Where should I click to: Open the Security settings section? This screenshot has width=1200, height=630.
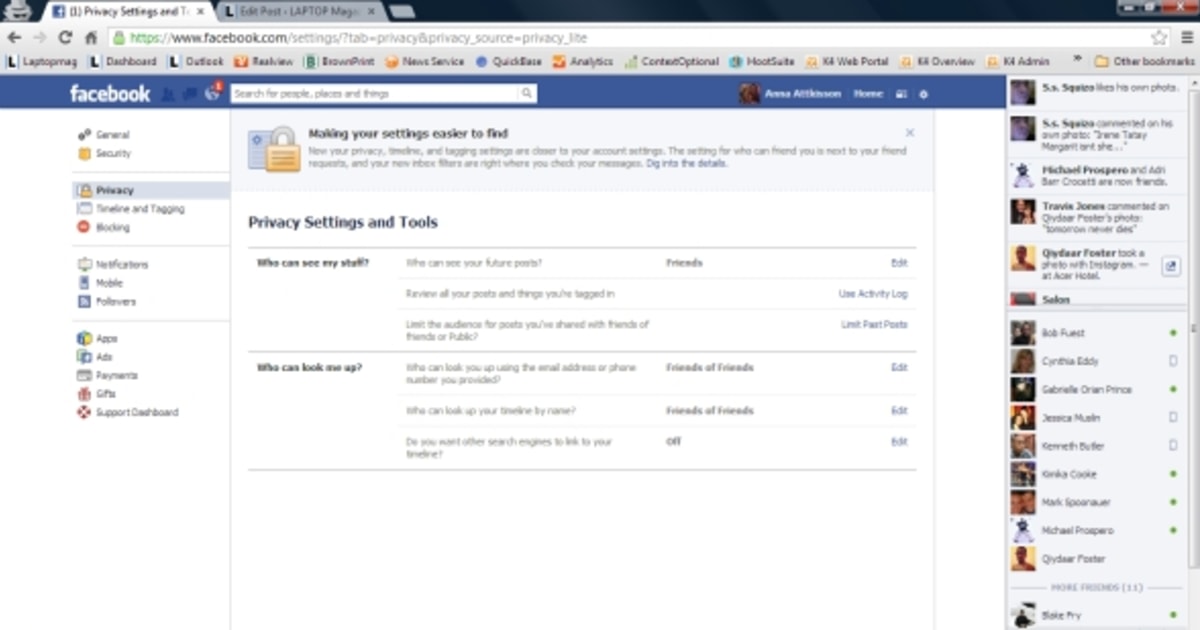click(112, 153)
